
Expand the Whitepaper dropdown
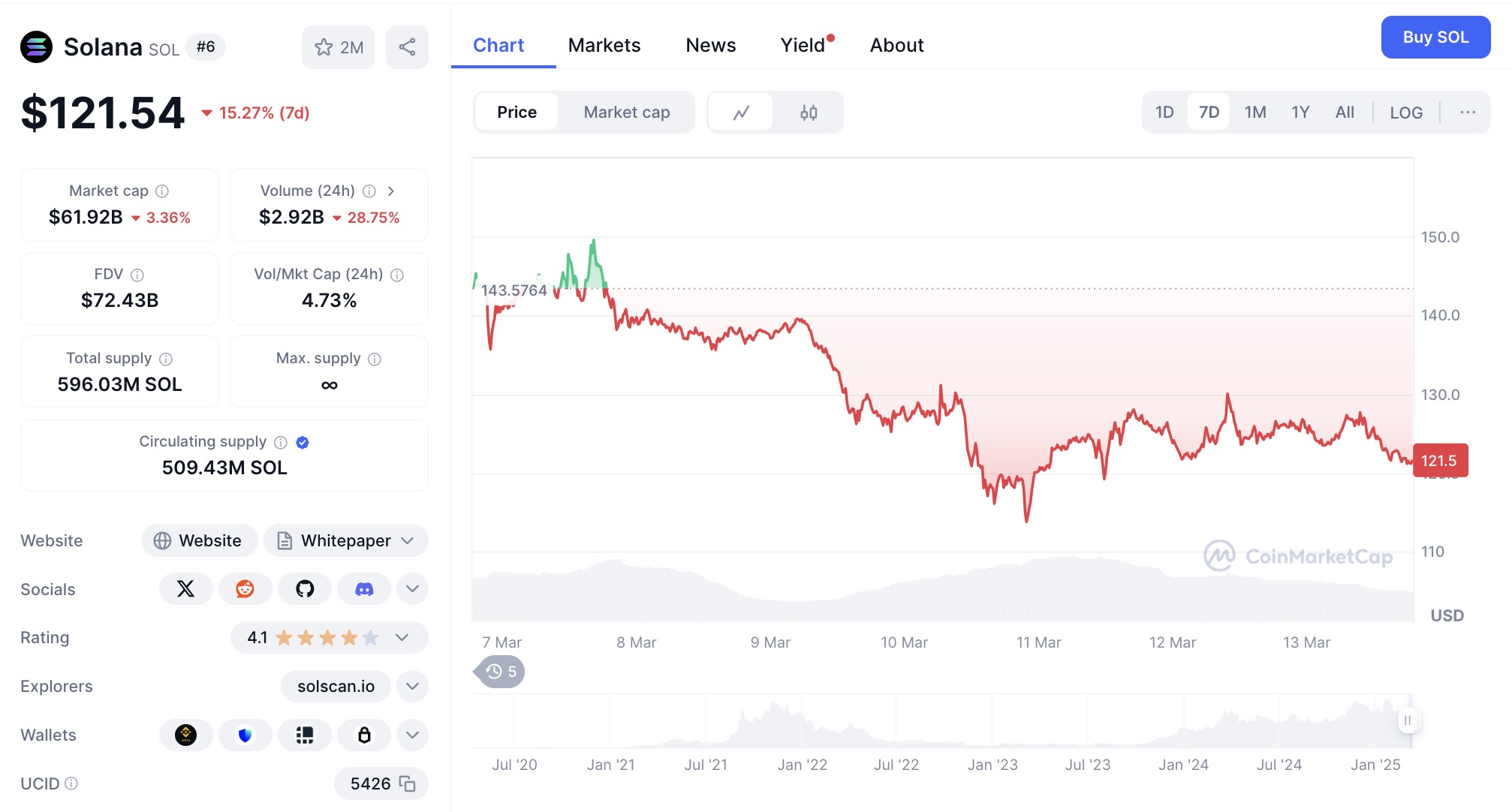[x=408, y=540]
